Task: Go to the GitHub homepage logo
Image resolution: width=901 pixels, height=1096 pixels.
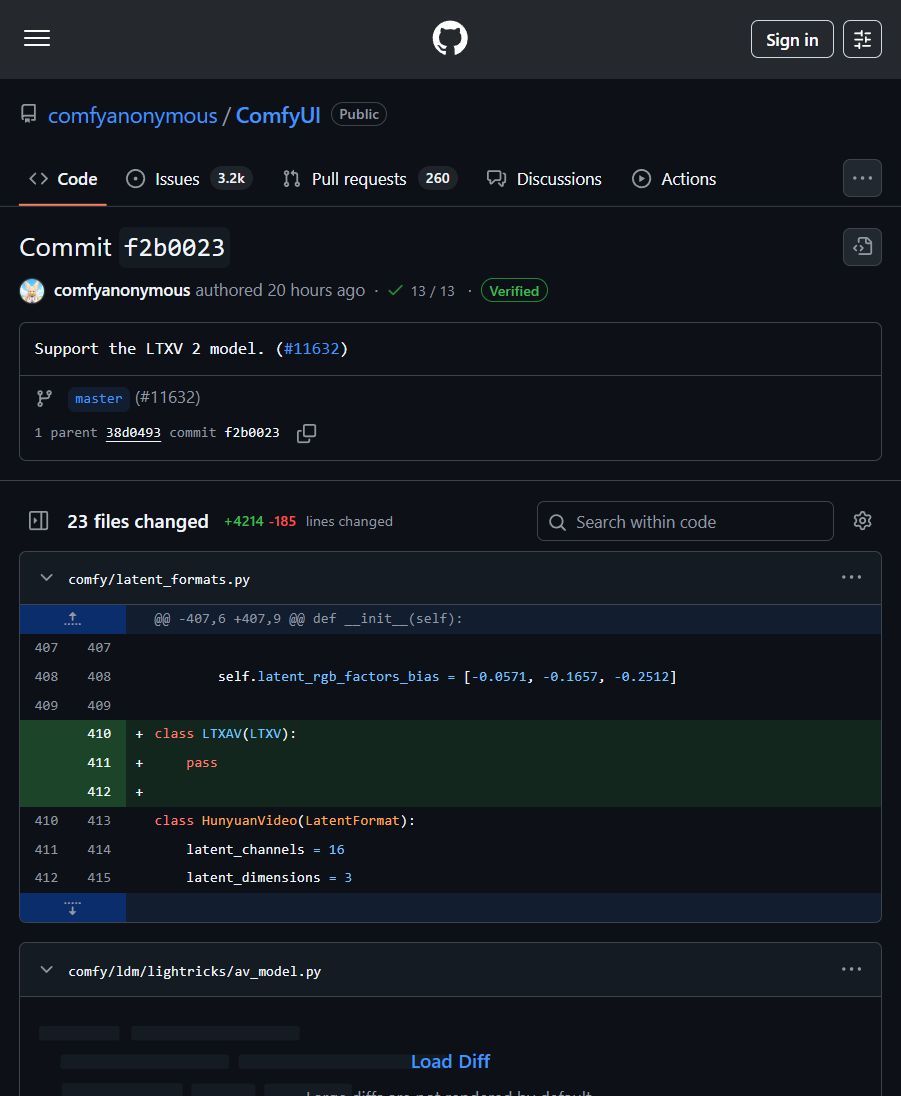Action: [x=450, y=38]
